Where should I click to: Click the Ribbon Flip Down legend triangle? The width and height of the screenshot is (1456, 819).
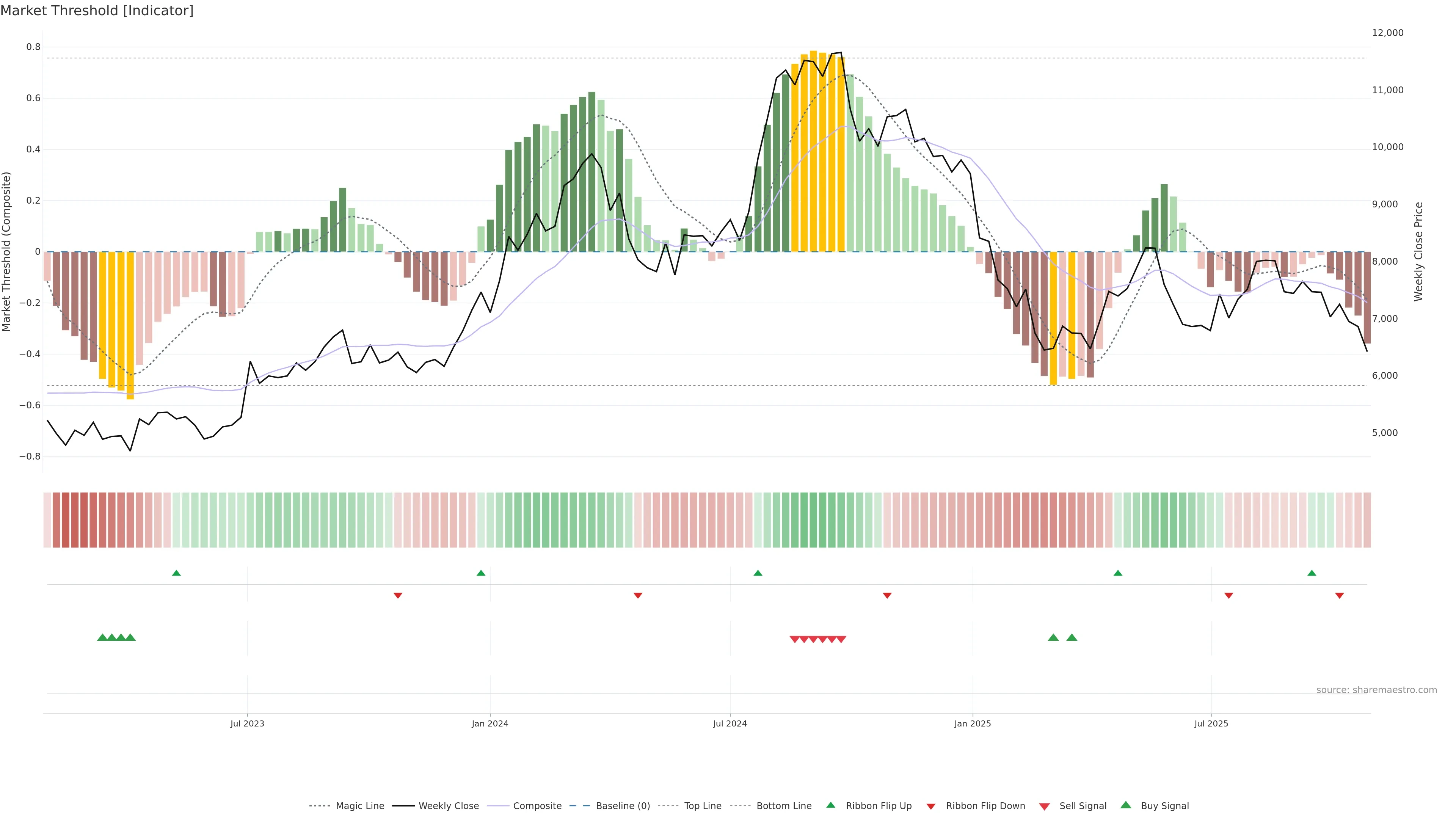click(x=931, y=806)
